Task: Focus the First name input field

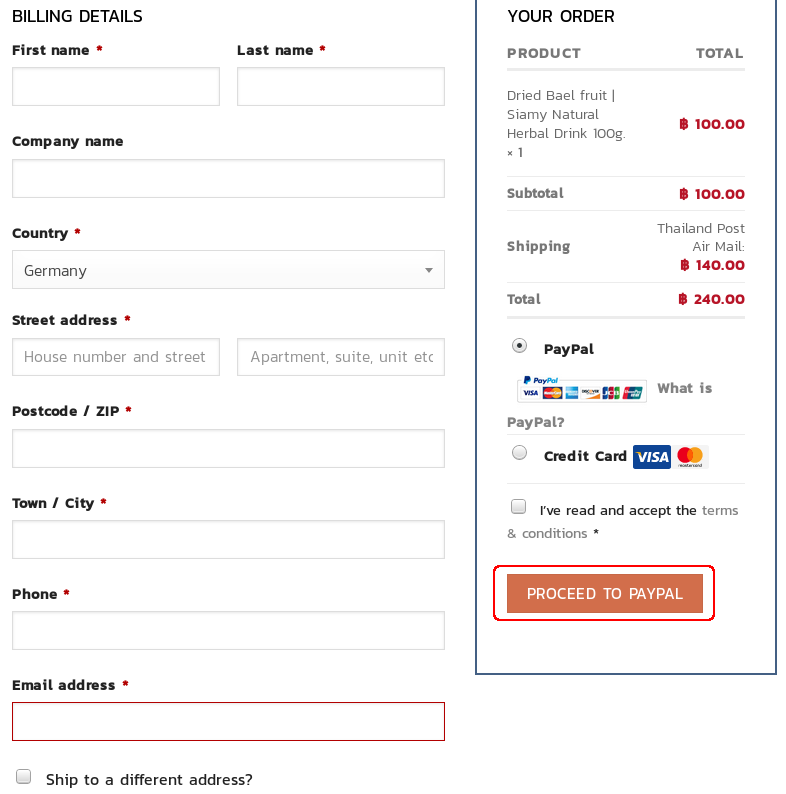Action: [116, 87]
